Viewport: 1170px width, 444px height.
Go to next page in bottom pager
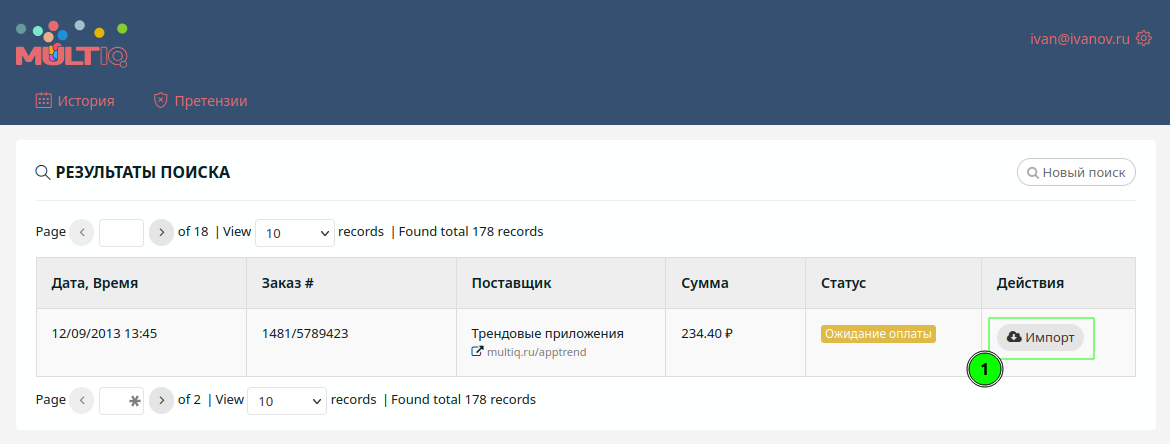161,401
